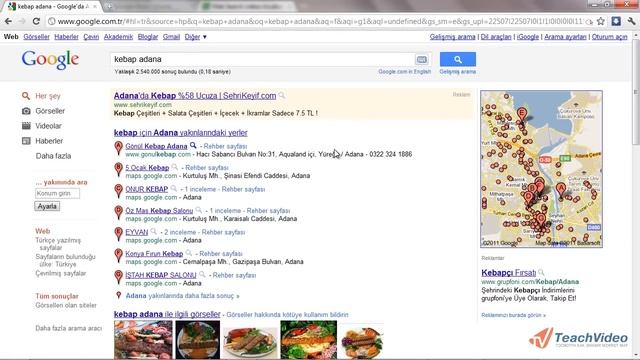The height and width of the screenshot is (360, 640).
Task: Click preview magnifier next to ONUR KEBAP
Action: coord(174,189)
